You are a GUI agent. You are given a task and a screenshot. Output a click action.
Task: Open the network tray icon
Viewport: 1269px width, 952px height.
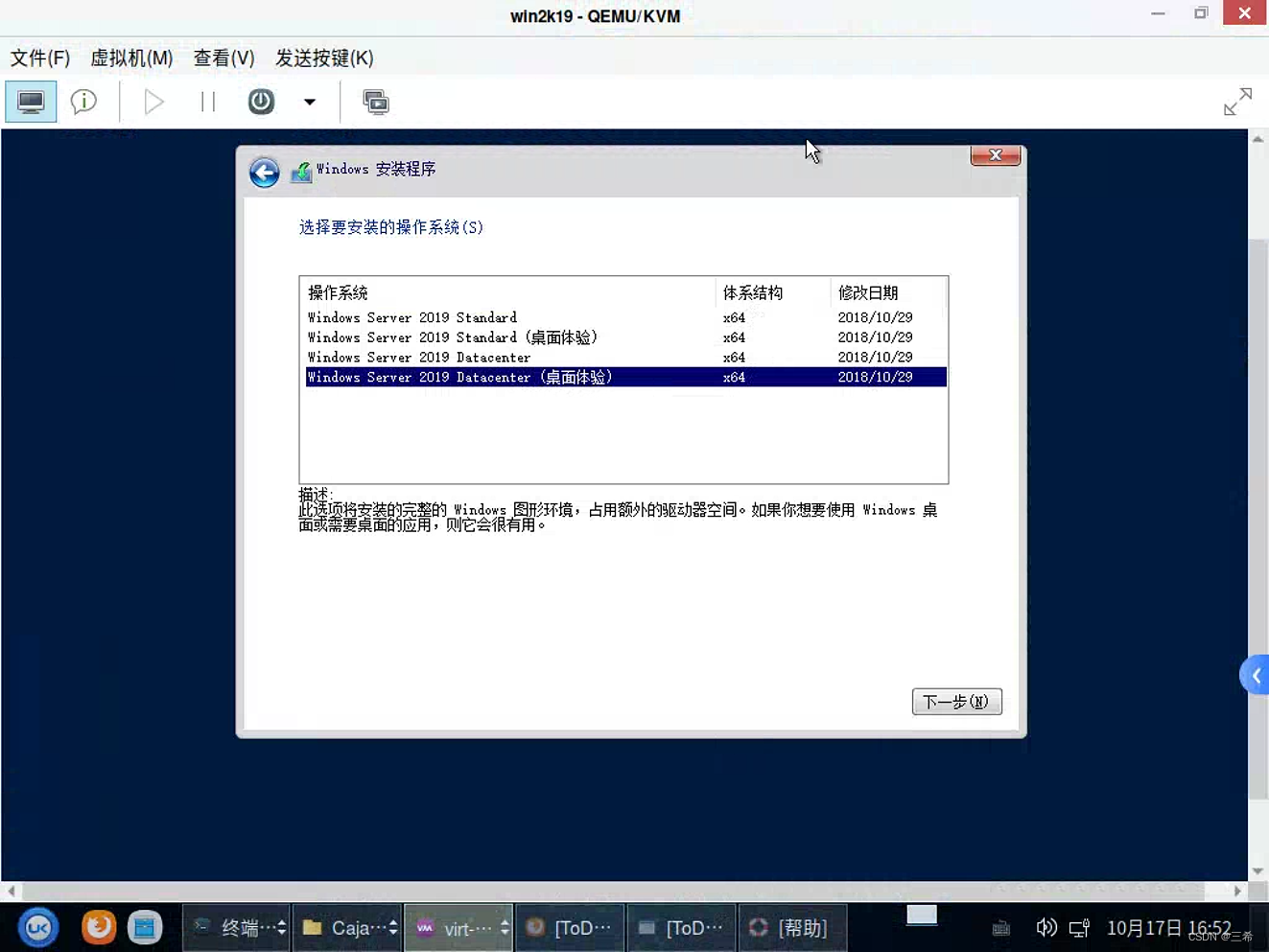(1080, 928)
